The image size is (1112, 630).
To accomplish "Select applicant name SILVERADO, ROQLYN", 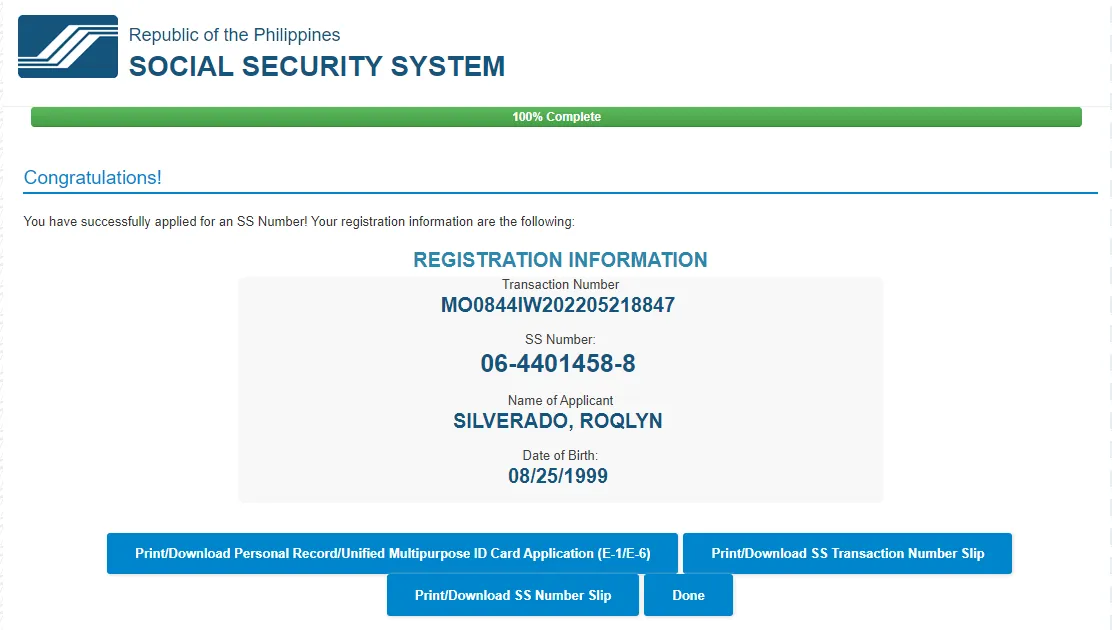I will point(558,421).
